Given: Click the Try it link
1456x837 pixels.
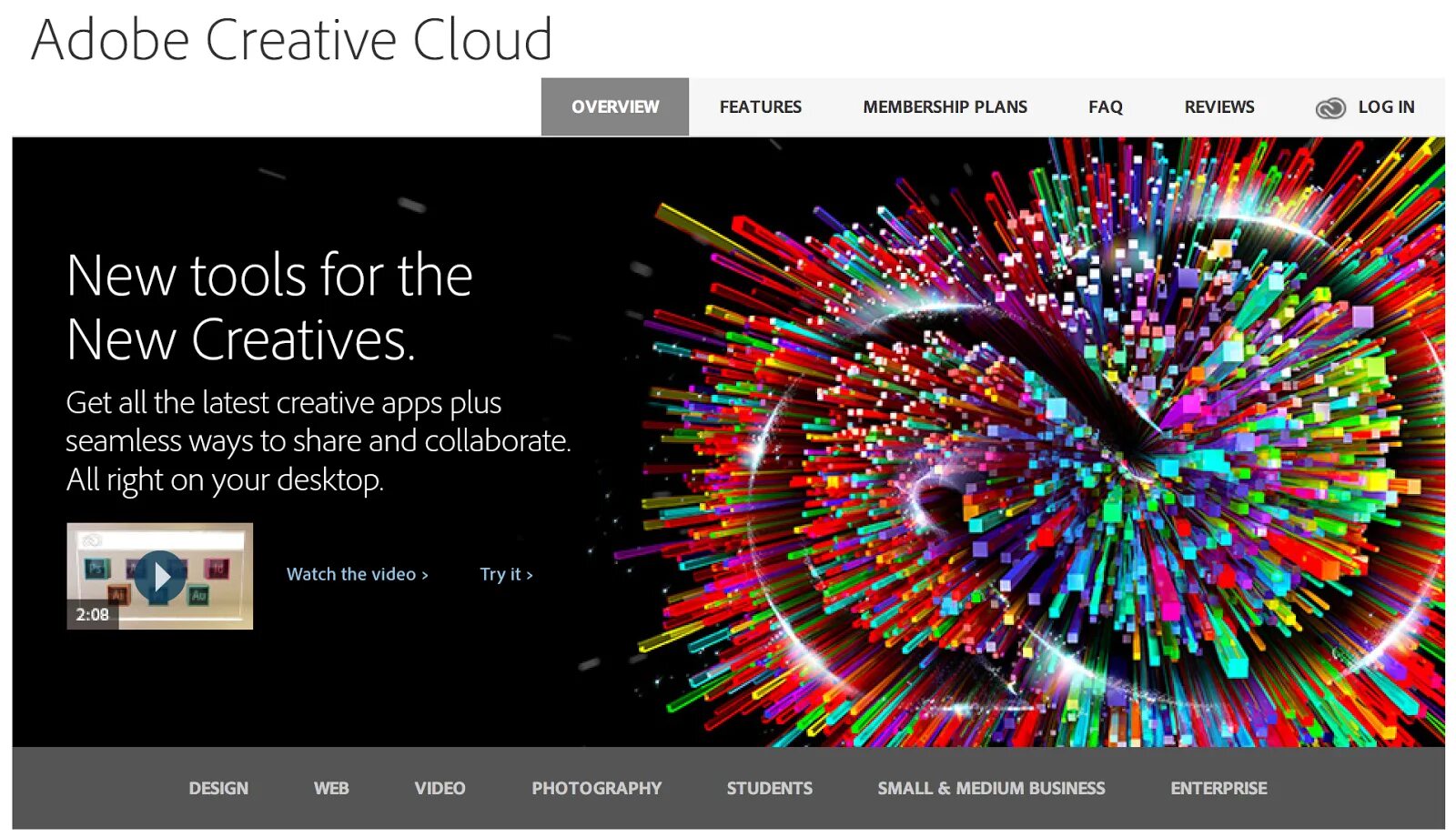Looking at the screenshot, I should [506, 574].
